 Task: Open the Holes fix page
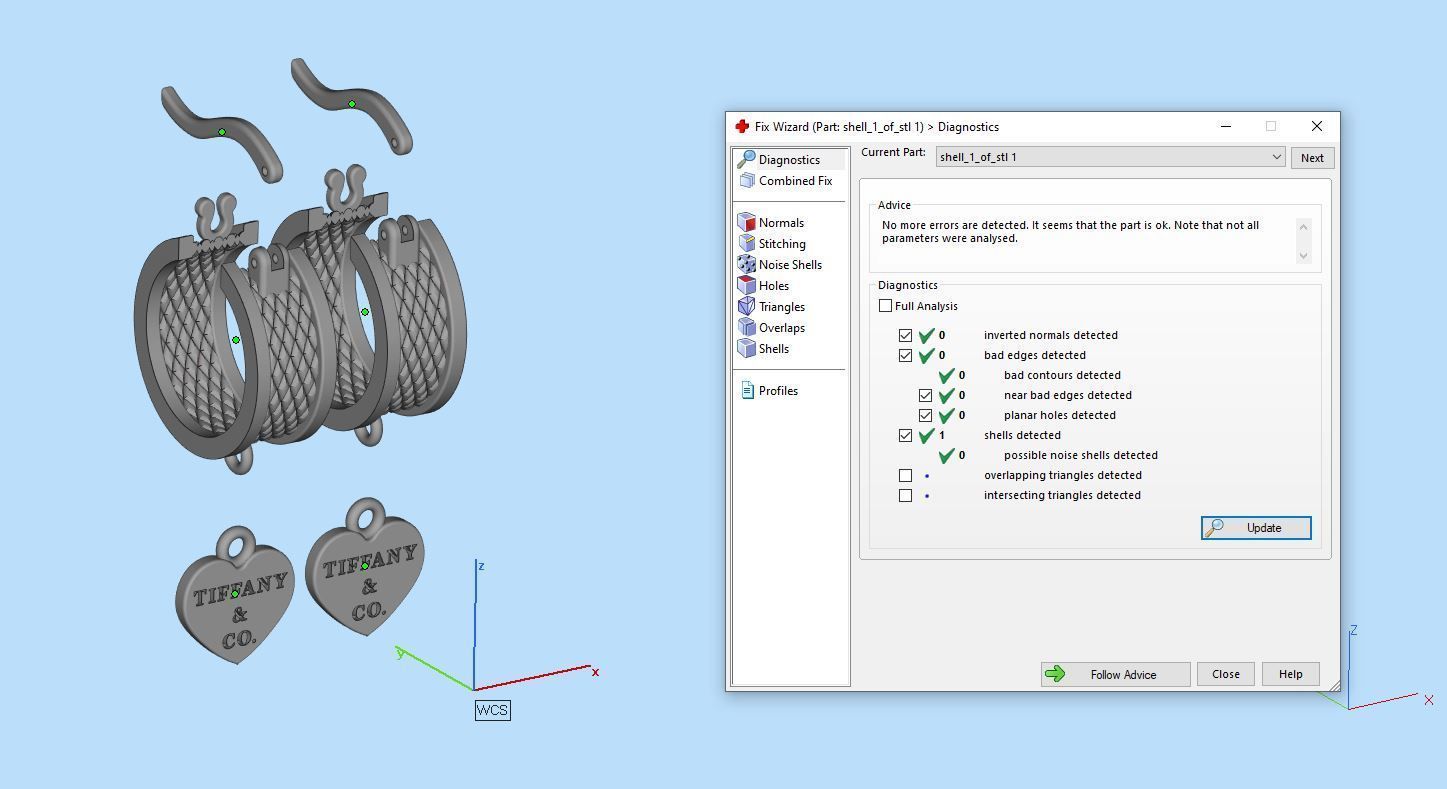click(x=774, y=286)
